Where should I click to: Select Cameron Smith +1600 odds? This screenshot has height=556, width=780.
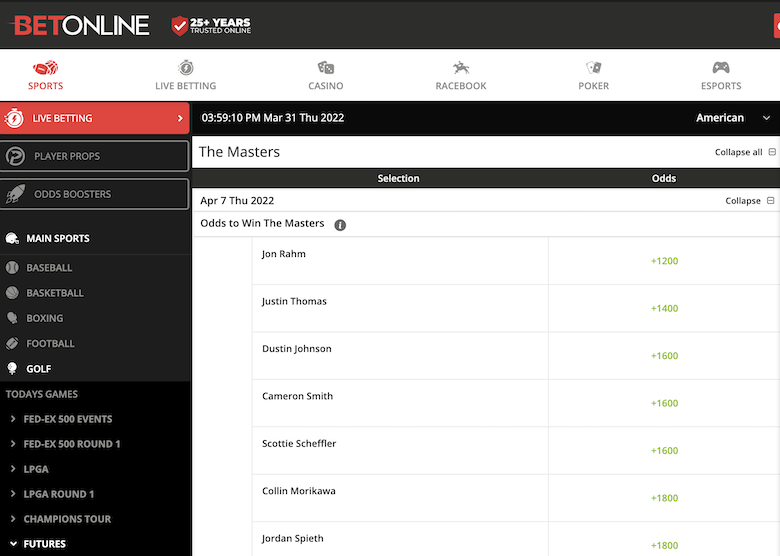(664, 403)
